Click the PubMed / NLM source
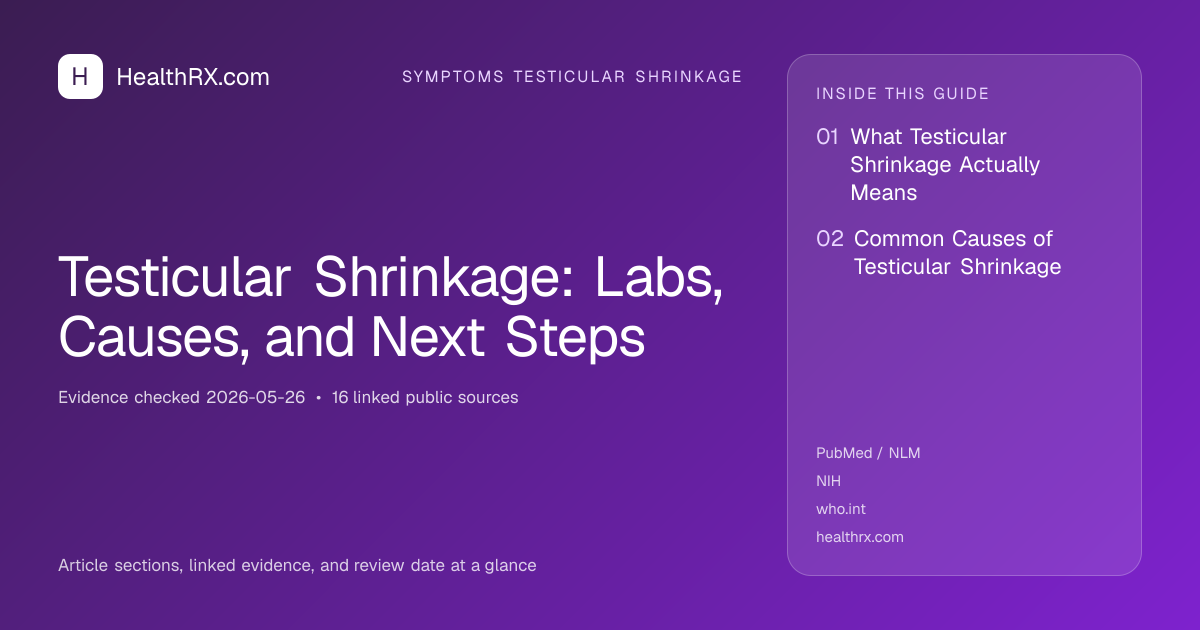Screen dimensions: 1200x630 [868, 453]
